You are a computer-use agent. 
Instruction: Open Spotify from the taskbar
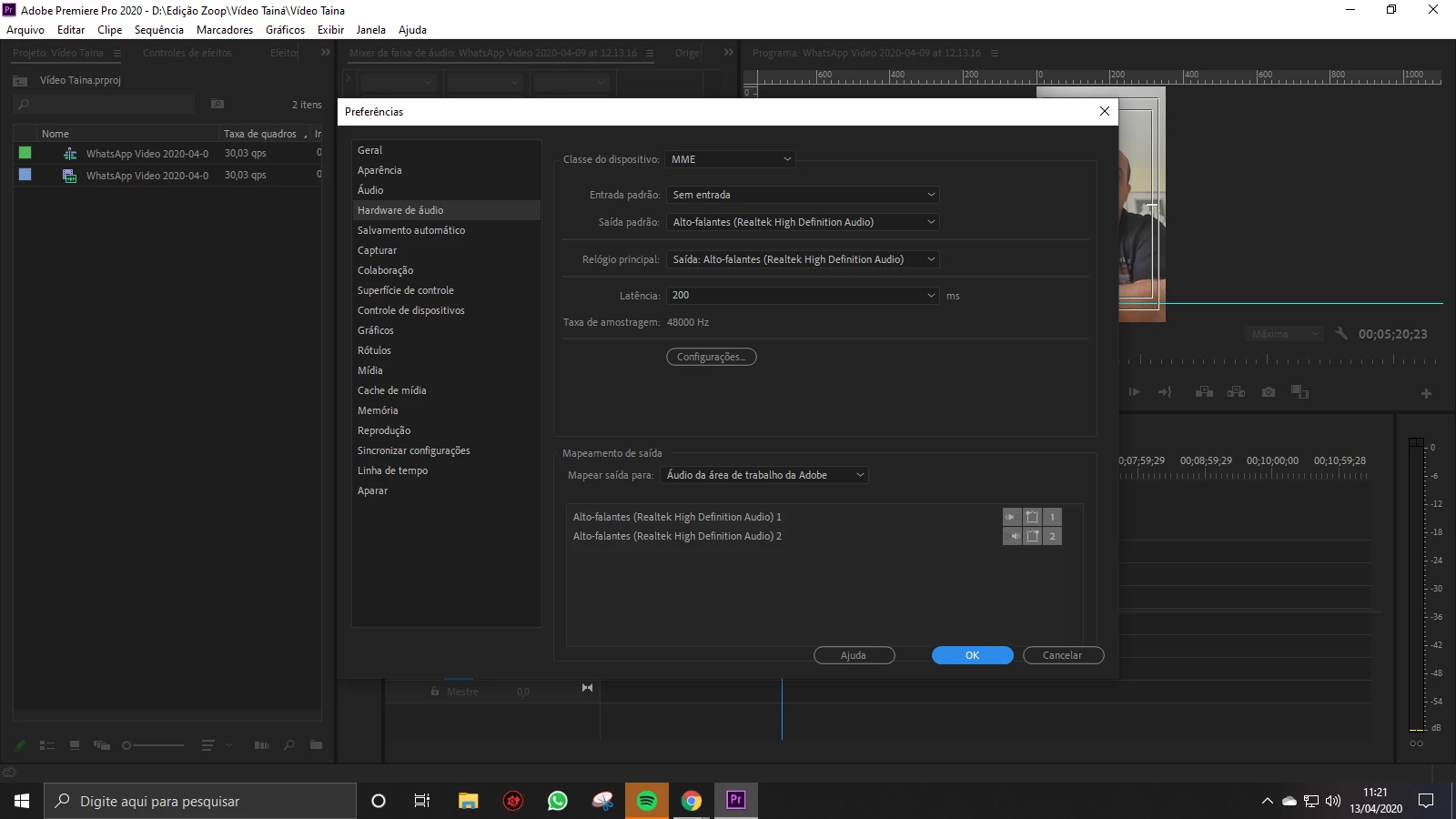[x=647, y=801]
